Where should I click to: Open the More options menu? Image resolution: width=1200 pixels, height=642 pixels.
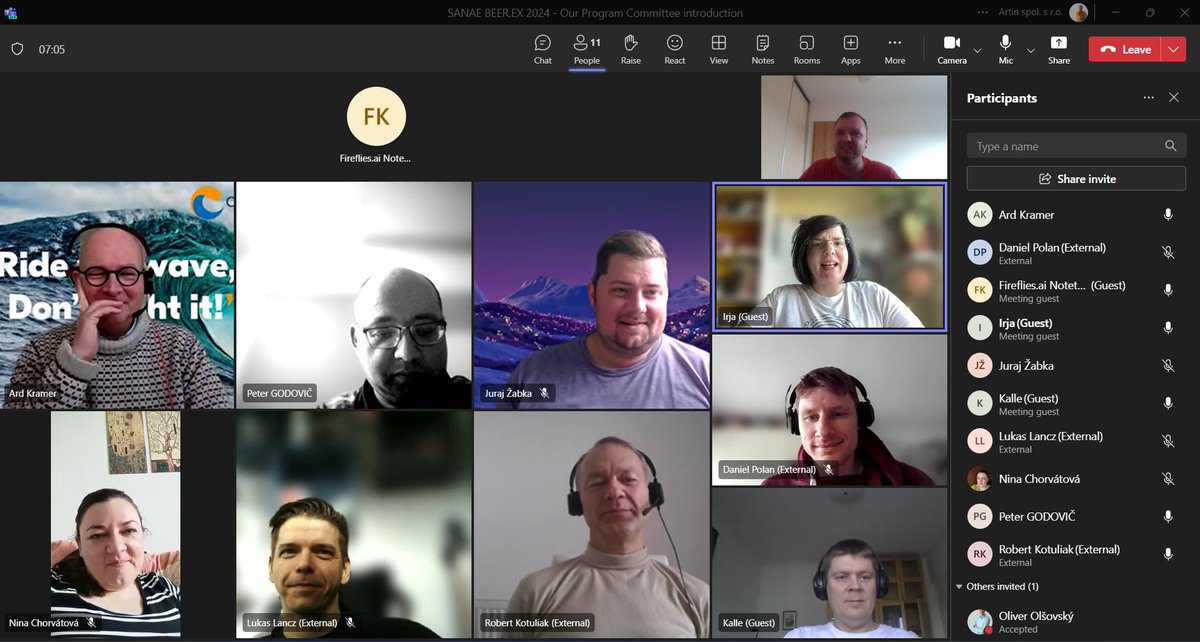[x=893, y=48]
